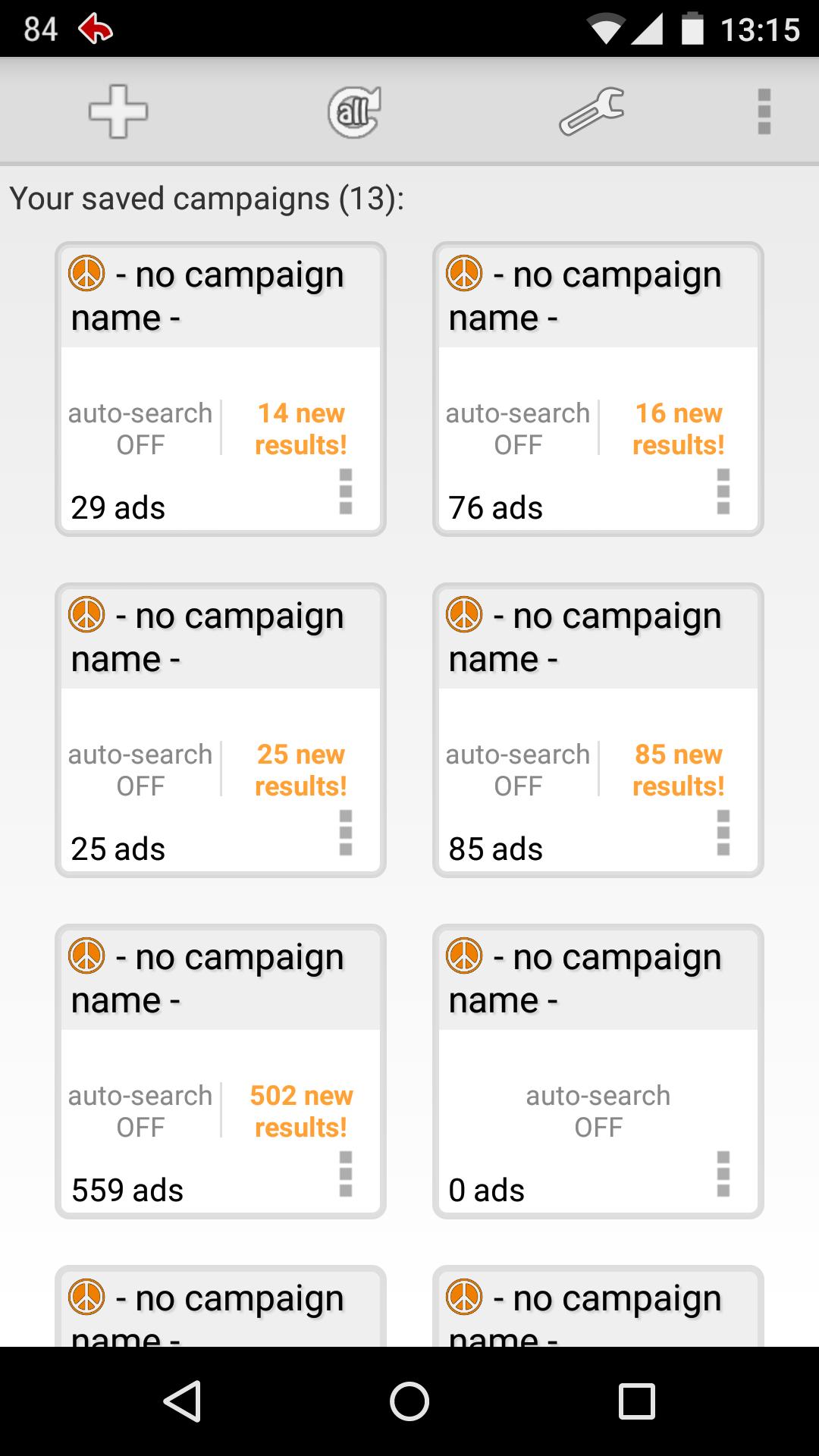Tap the peace sign icon on the 559 ads campaign
This screenshot has height=1456, width=819.
[x=89, y=957]
